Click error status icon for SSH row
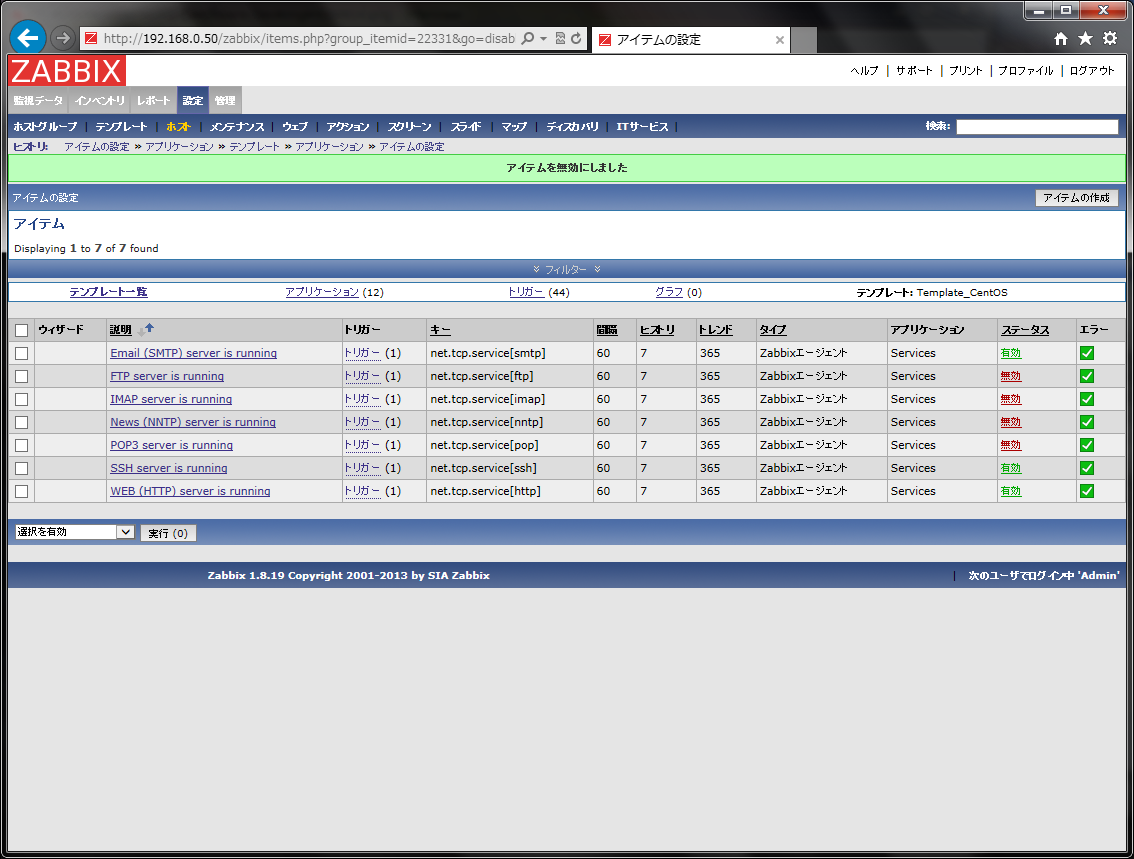 coord(1086,468)
